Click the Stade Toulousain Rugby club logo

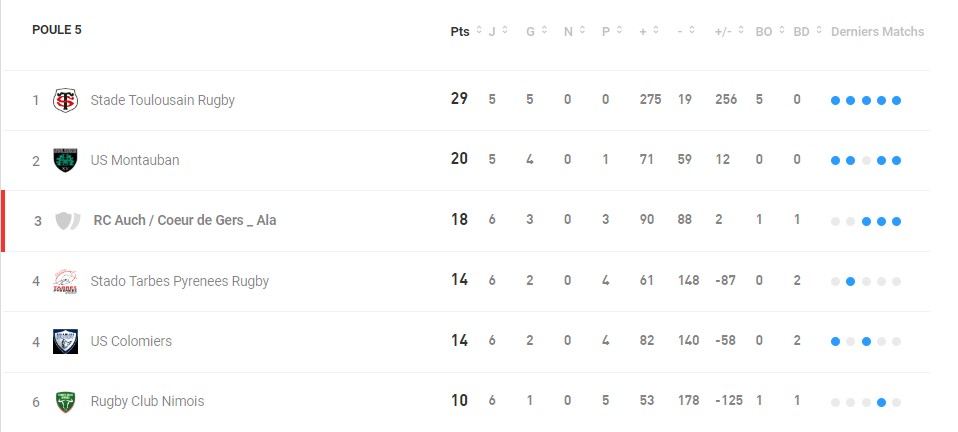[65, 100]
